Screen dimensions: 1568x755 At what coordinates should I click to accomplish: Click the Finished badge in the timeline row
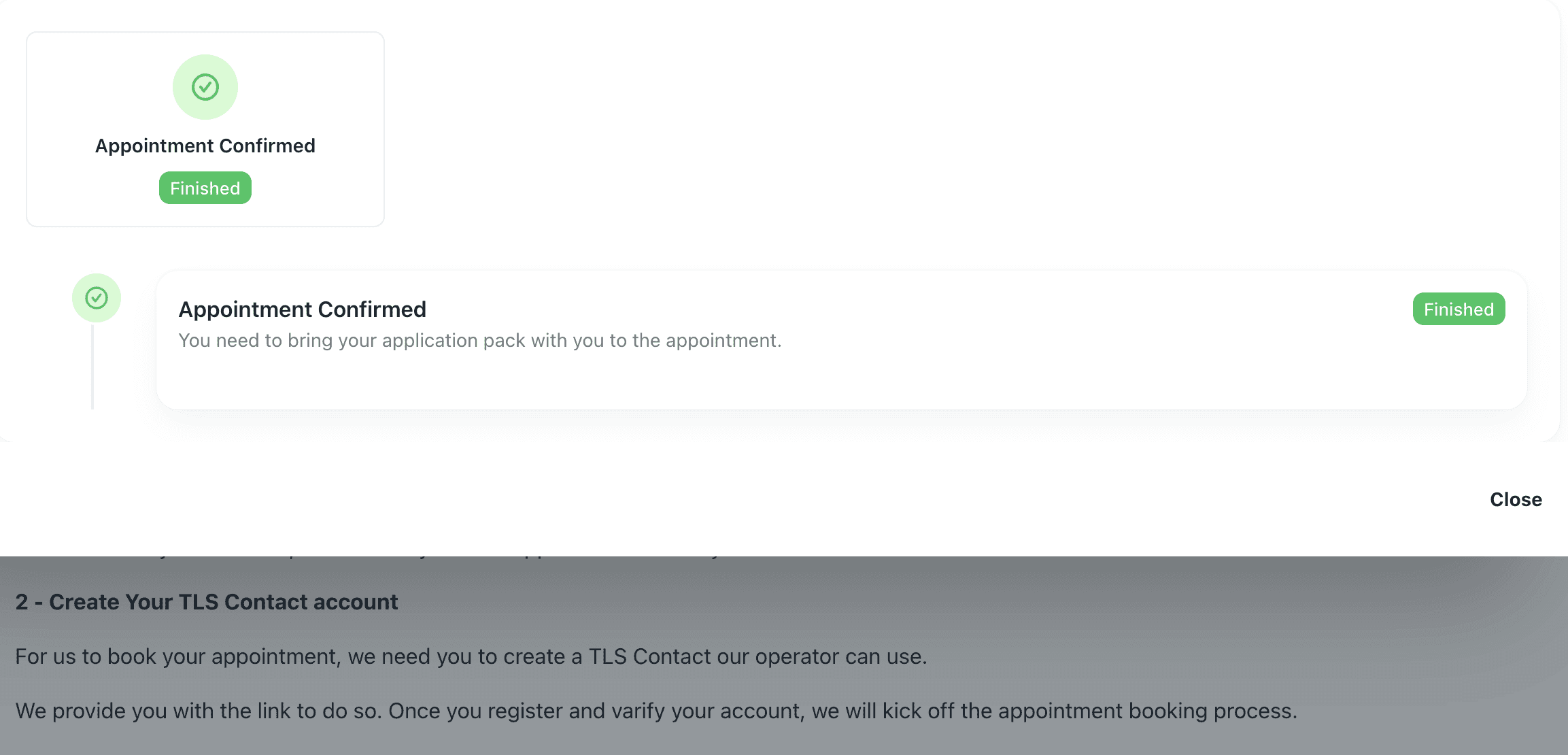tap(1459, 309)
